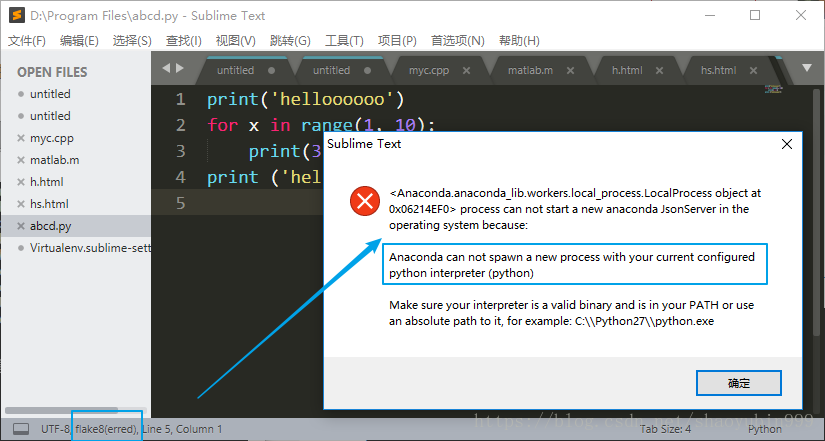825x441 pixels.
Task: Open the 视图(V) menu
Action: point(236,41)
